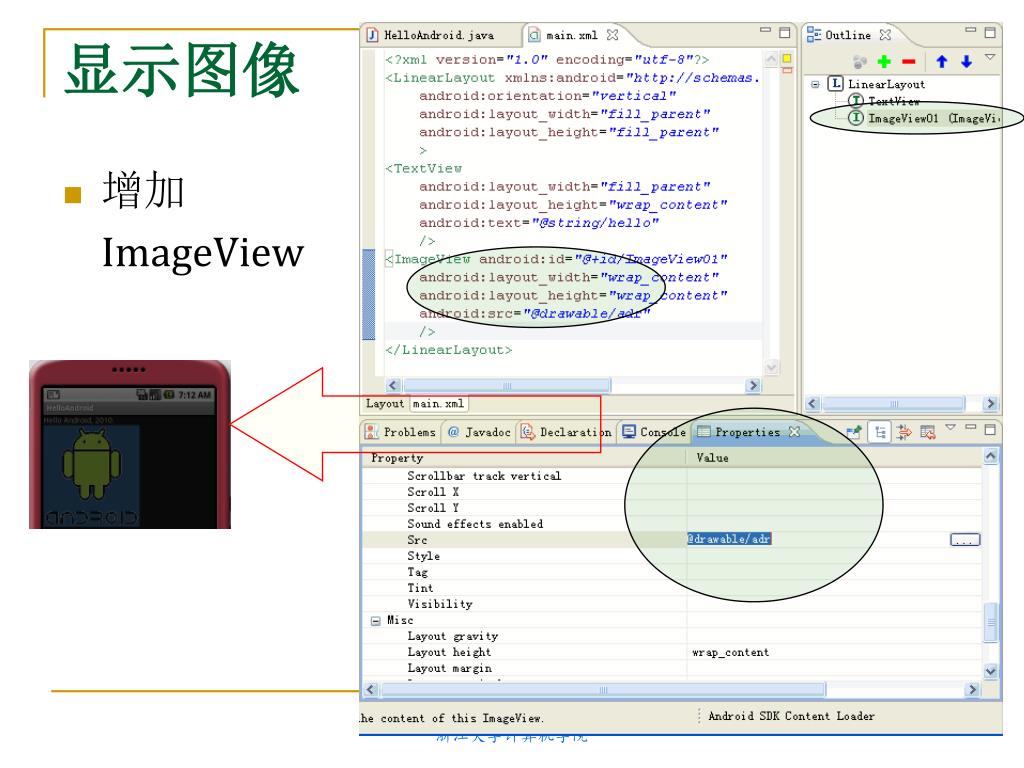This screenshot has height=768, width=1024.
Task: Select the Scroll Y property row
Action: [673, 507]
